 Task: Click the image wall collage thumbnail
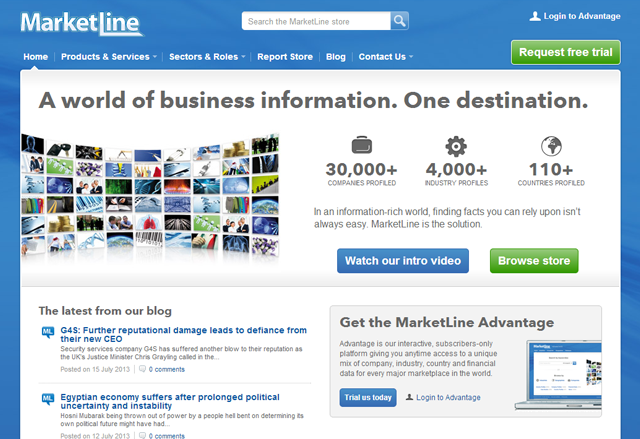[x=150, y=196]
